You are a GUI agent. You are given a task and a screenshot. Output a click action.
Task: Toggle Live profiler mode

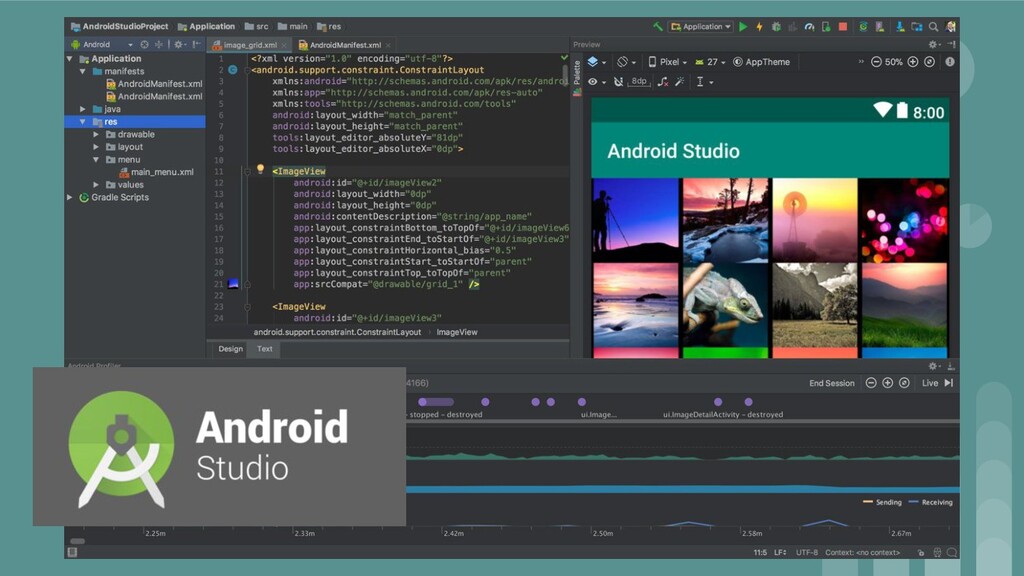(937, 383)
